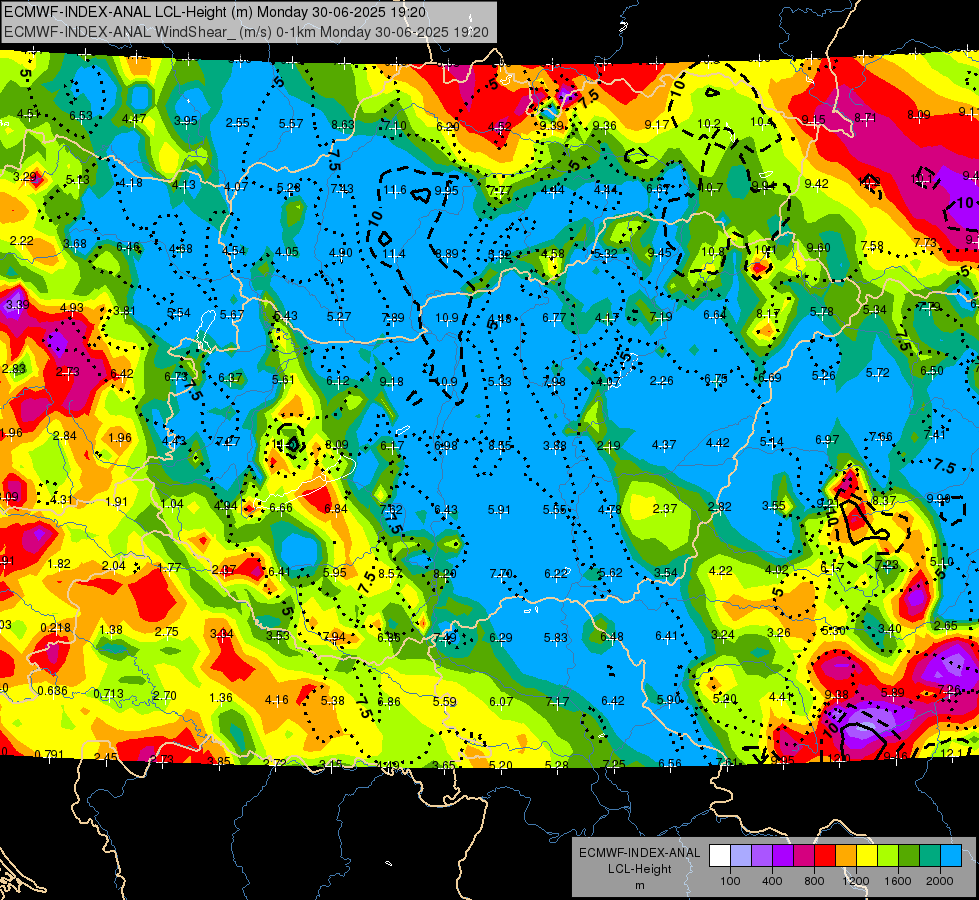Click grid point value 7.17
The height and width of the screenshot is (900, 979).
coord(557,702)
